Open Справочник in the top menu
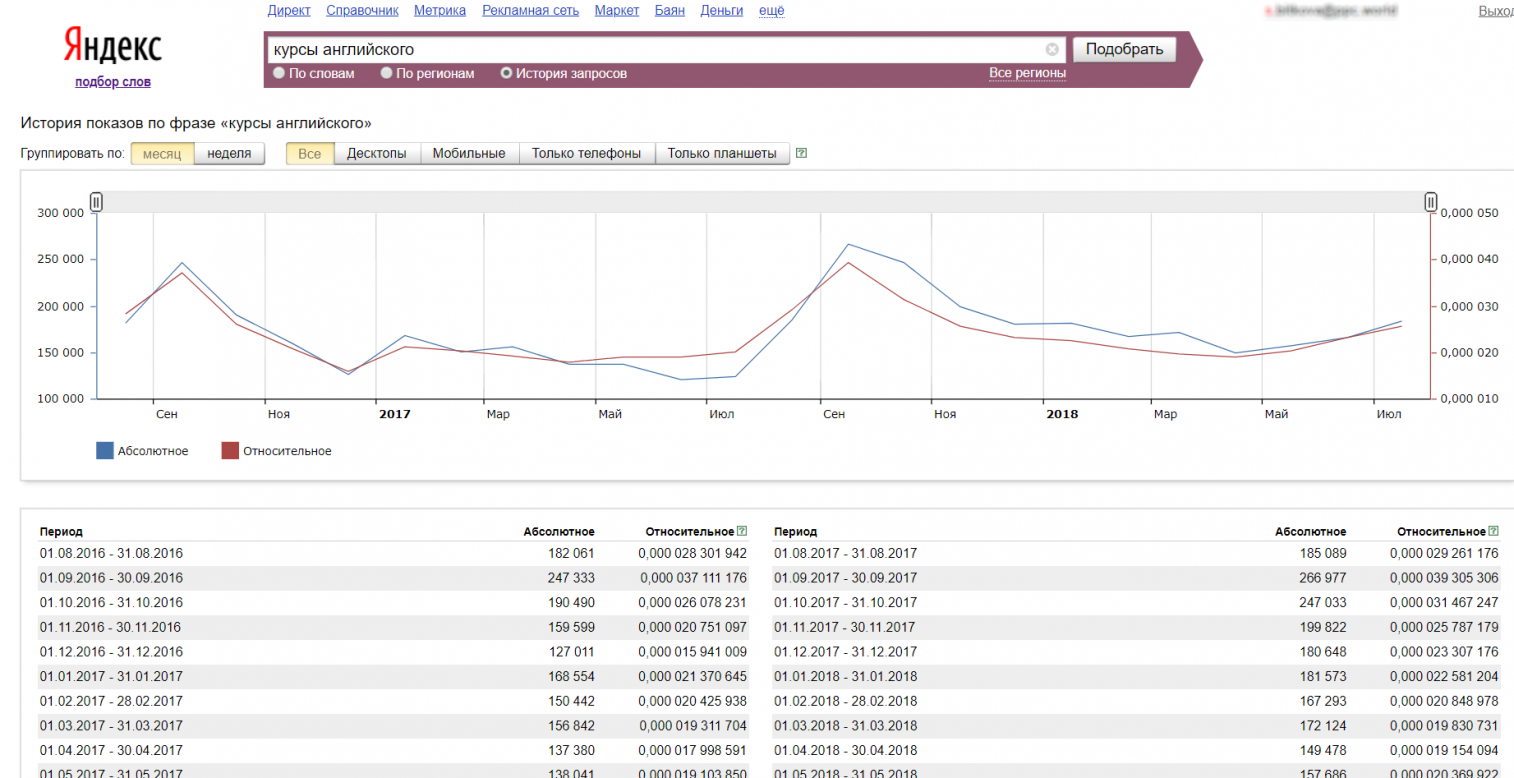Image resolution: width=1514 pixels, height=778 pixels. coord(362,11)
